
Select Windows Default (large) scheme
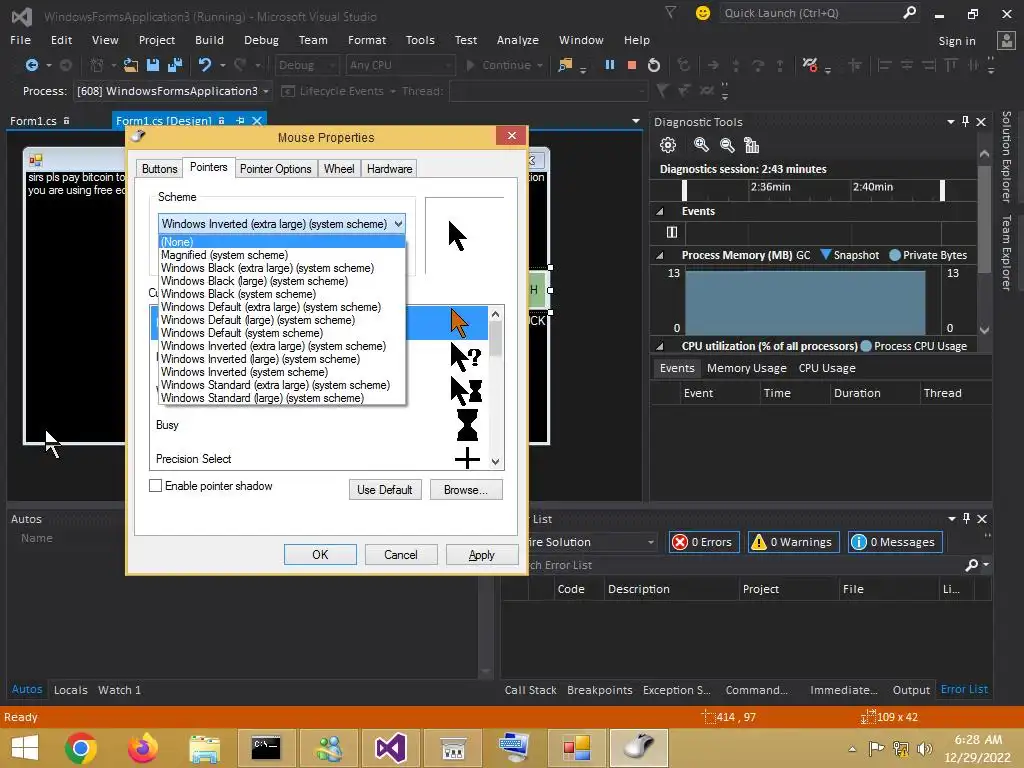tap(282, 320)
